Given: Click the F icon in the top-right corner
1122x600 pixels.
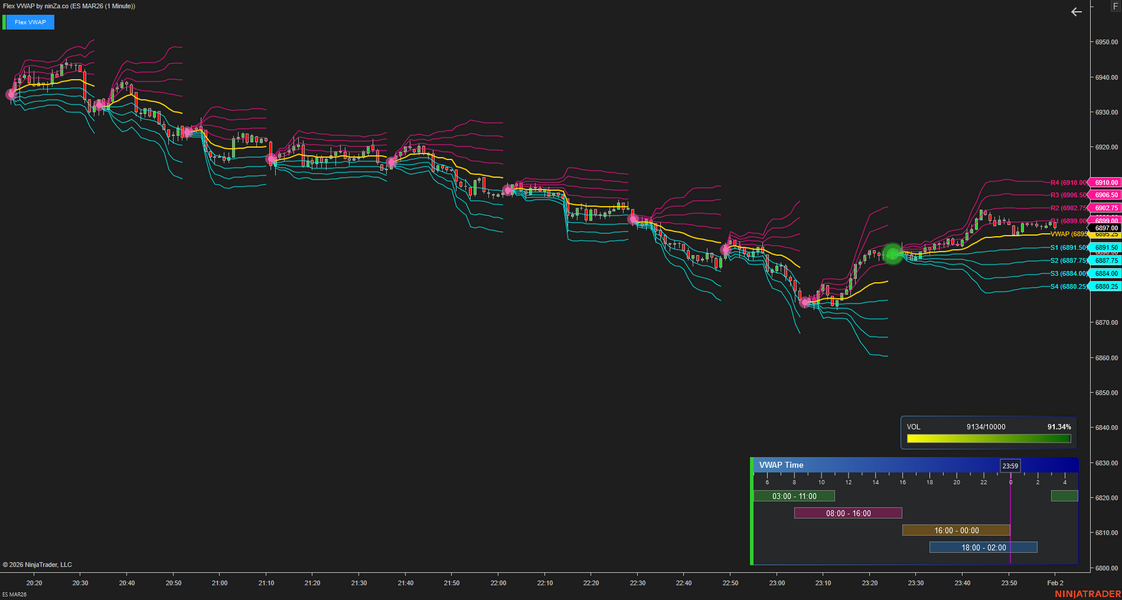Looking at the screenshot, I should coord(1116,6).
